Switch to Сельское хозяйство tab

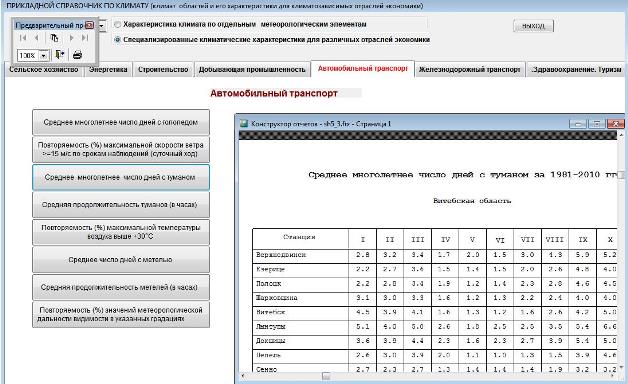pyautogui.click(x=44, y=70)
